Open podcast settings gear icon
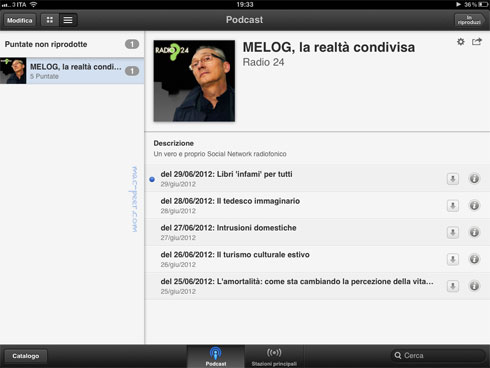 (461, 42)
